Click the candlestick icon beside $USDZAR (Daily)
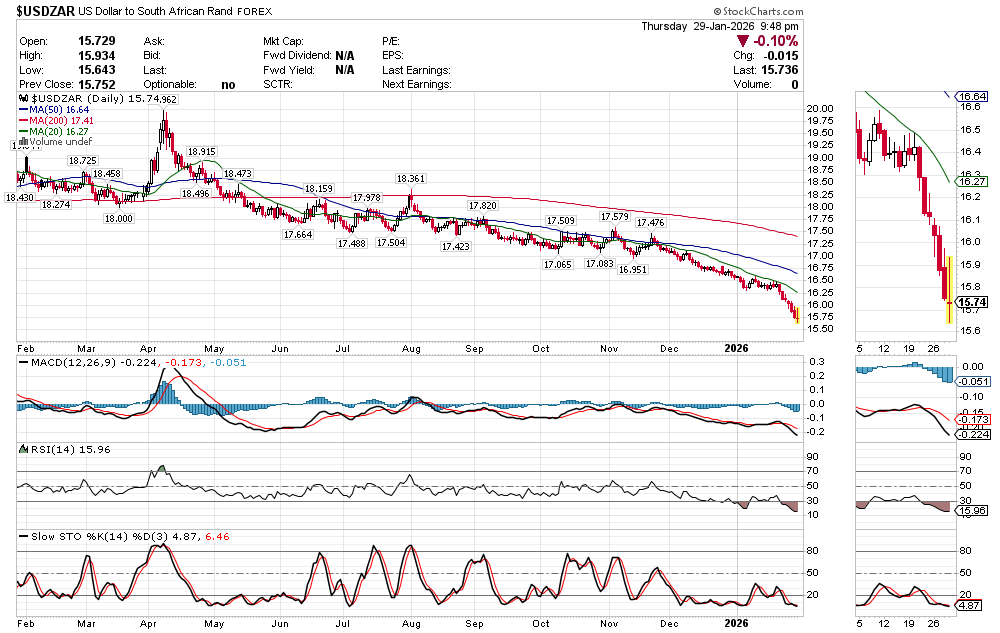Viewport: 1000px width, 633px height. (25, 100)
